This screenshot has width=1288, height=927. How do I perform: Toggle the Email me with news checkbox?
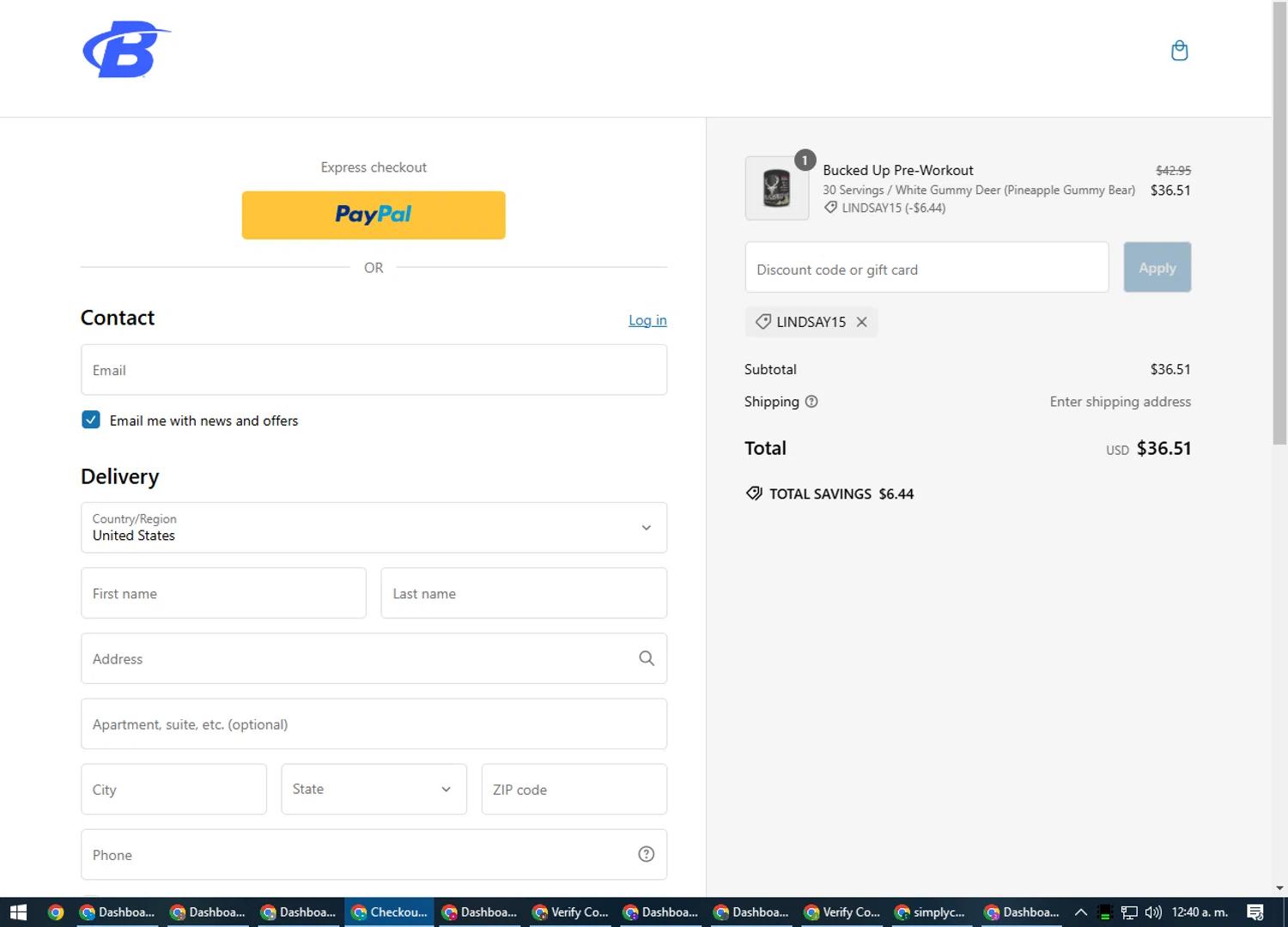pyautogui.click(x=91, y=420)
